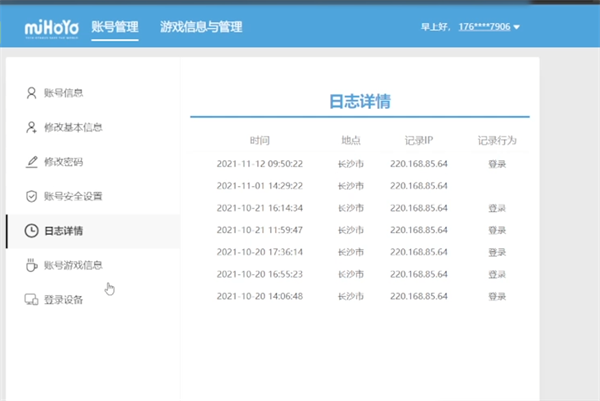Click the 修改密码 pencil icon
Viewport: 600px width, 401px height.
tap(30, 161)
